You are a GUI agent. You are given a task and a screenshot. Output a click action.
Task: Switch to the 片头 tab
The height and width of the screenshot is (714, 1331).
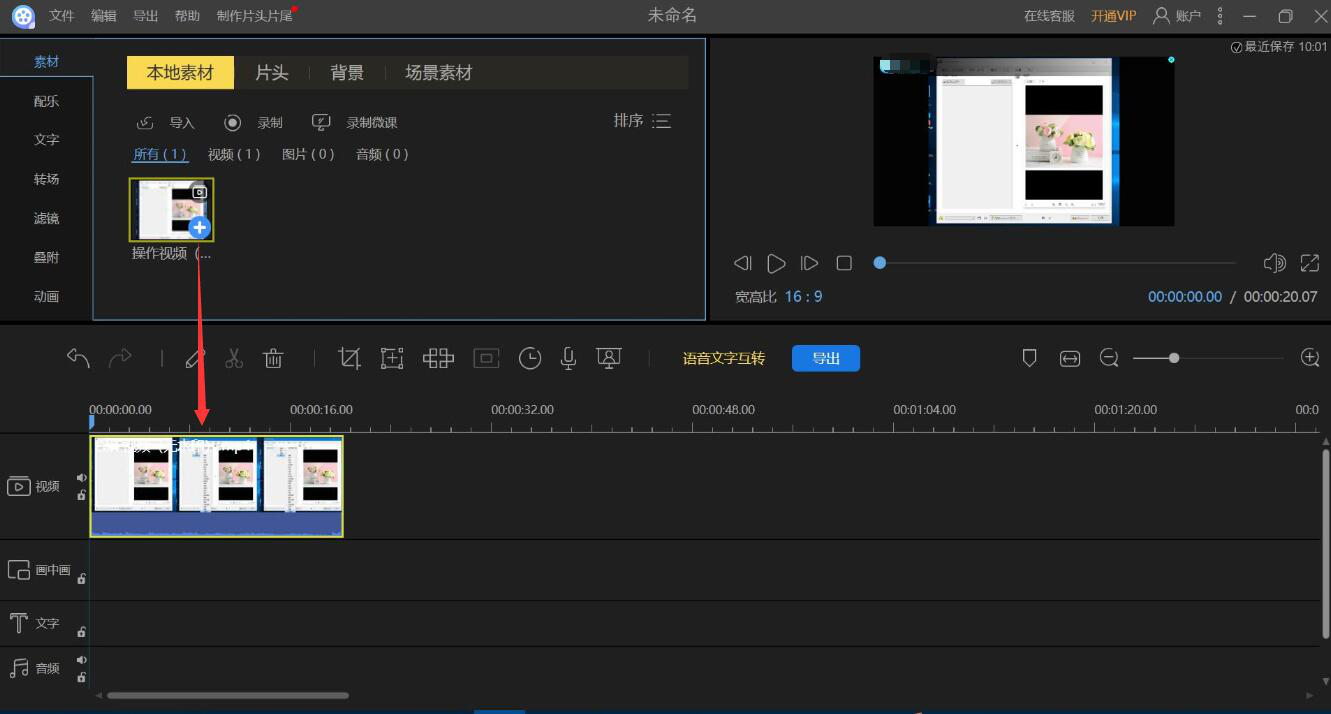click(x=272, y=73)
